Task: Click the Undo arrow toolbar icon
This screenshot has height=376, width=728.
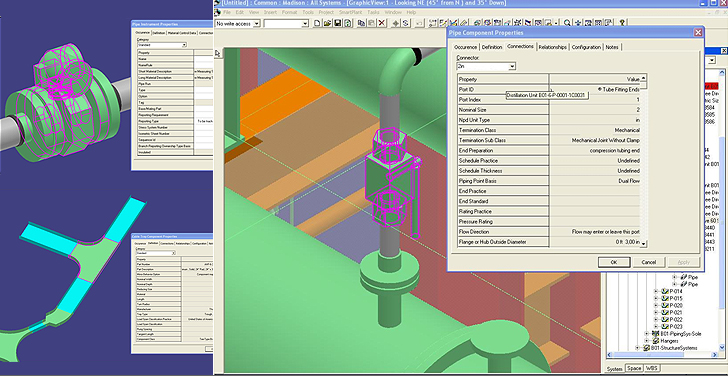Action: 419,23
